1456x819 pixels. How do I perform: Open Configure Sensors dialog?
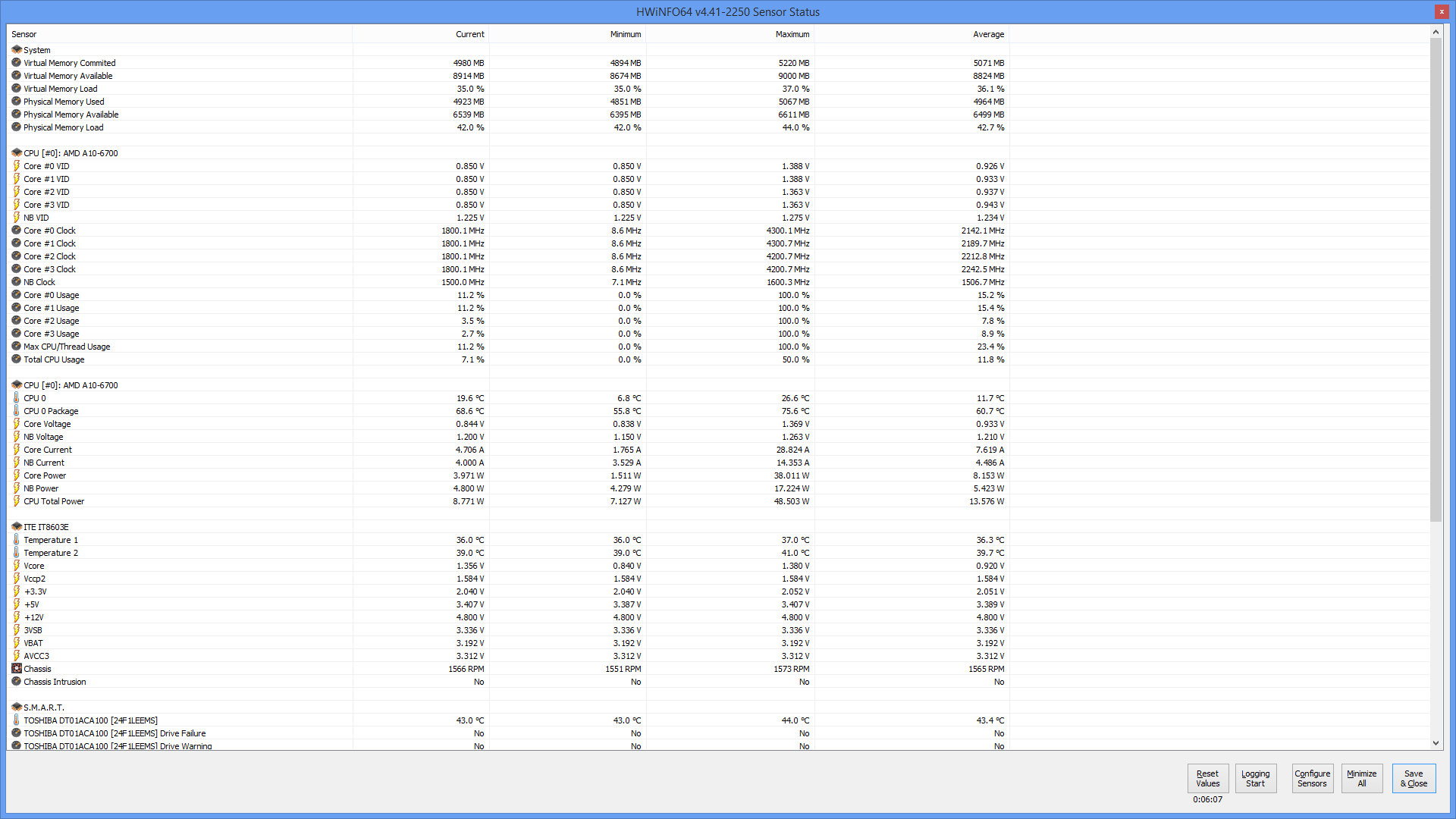tap(1312, 779)
